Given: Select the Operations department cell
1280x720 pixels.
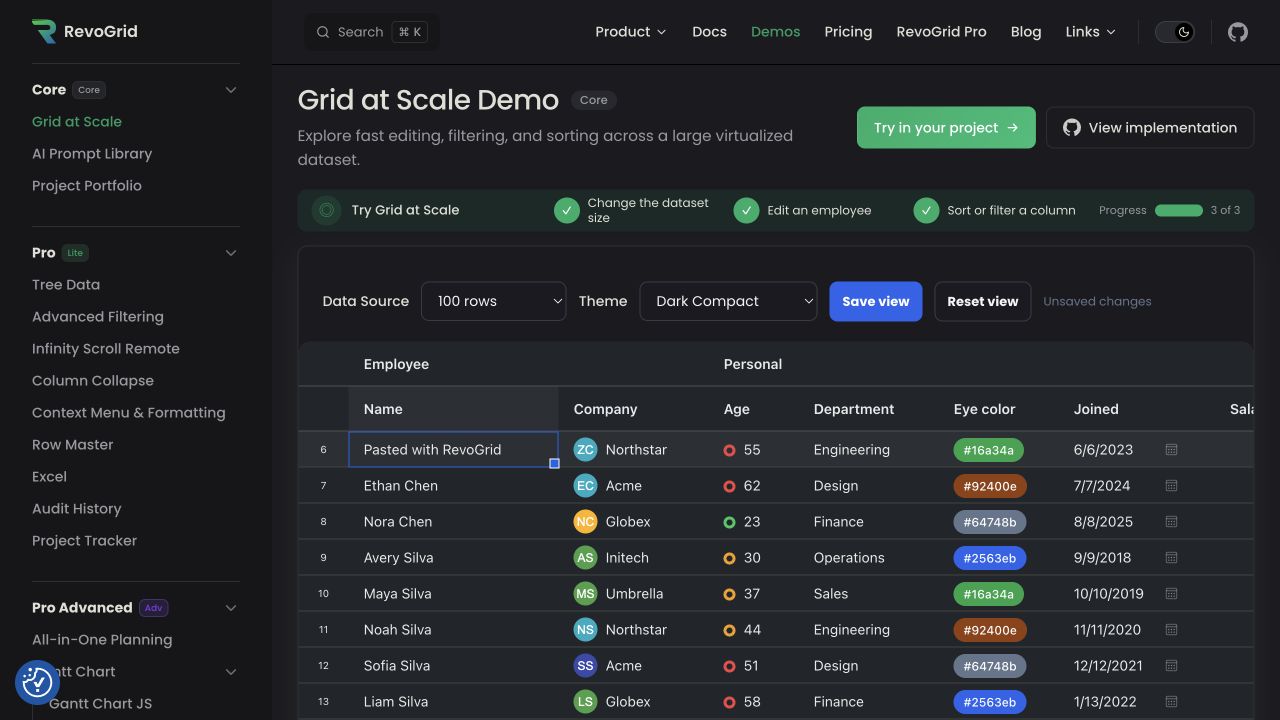Looking at the screenshot, I should (869, 558).
